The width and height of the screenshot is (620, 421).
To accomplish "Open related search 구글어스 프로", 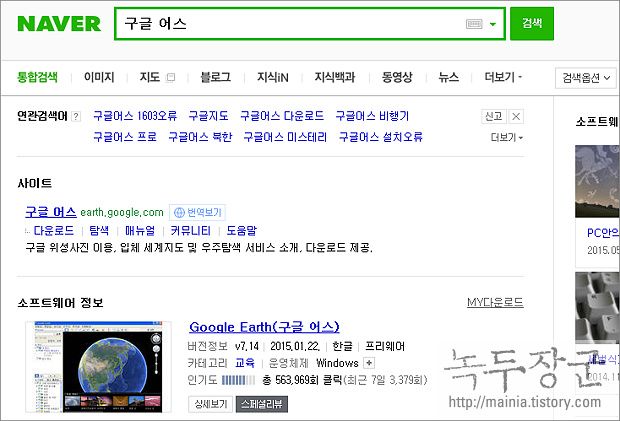I will pyautogui.click(x=125, y=137).
